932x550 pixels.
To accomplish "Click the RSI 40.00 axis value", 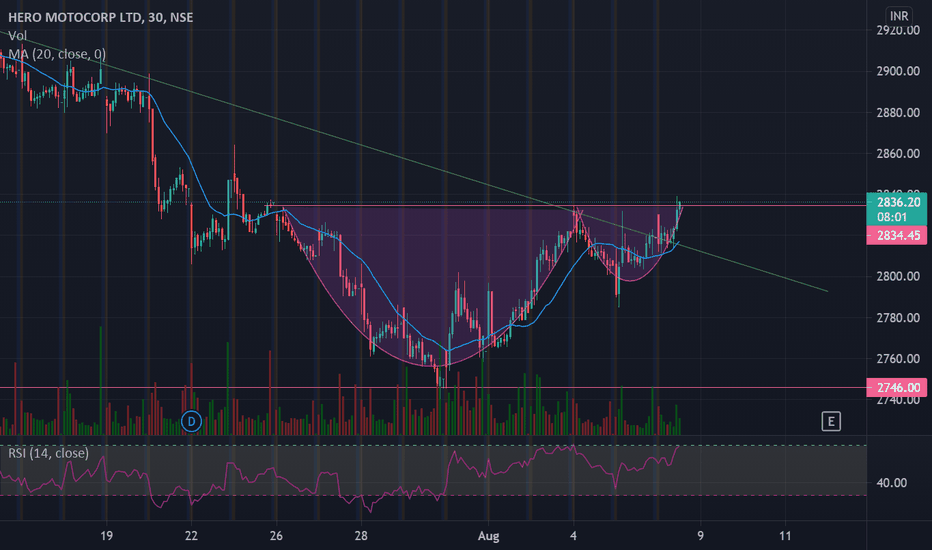I will coord(892,483).
